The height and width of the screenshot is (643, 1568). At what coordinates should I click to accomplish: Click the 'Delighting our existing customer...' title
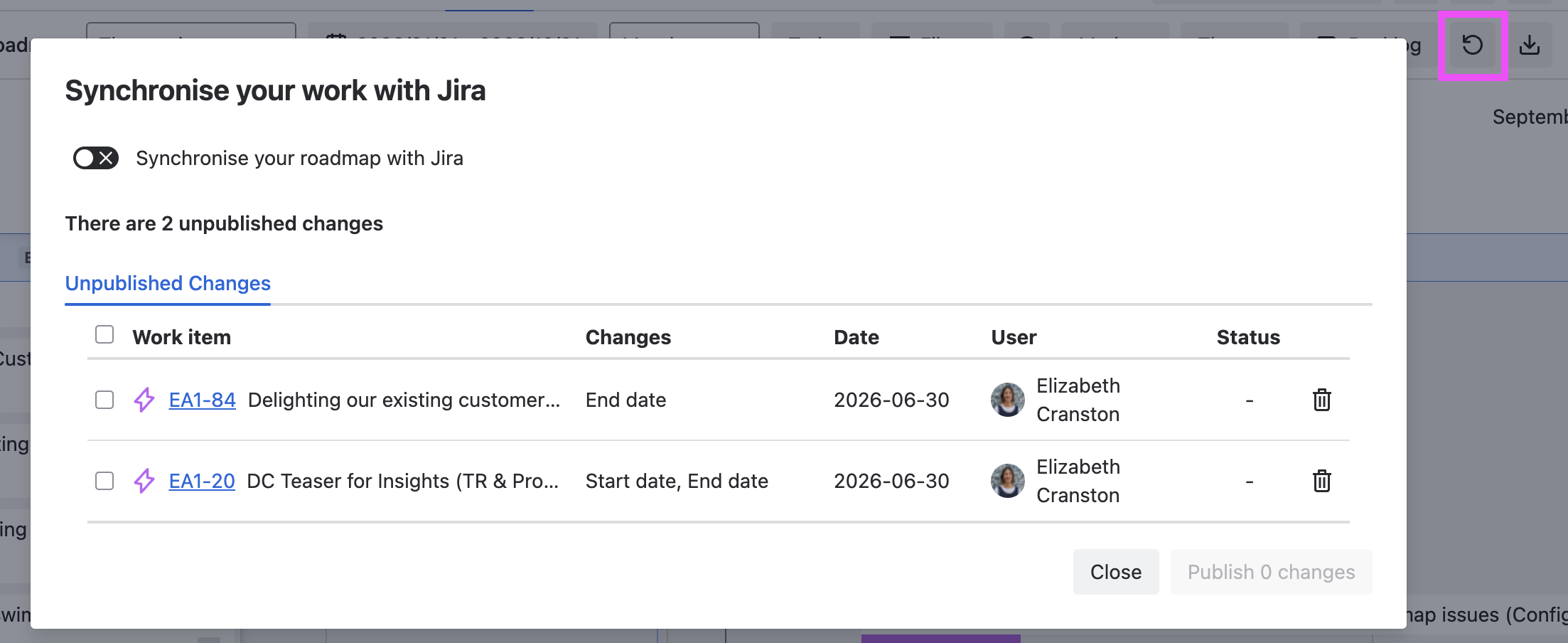pyautogui.click(x=404, y=400)
